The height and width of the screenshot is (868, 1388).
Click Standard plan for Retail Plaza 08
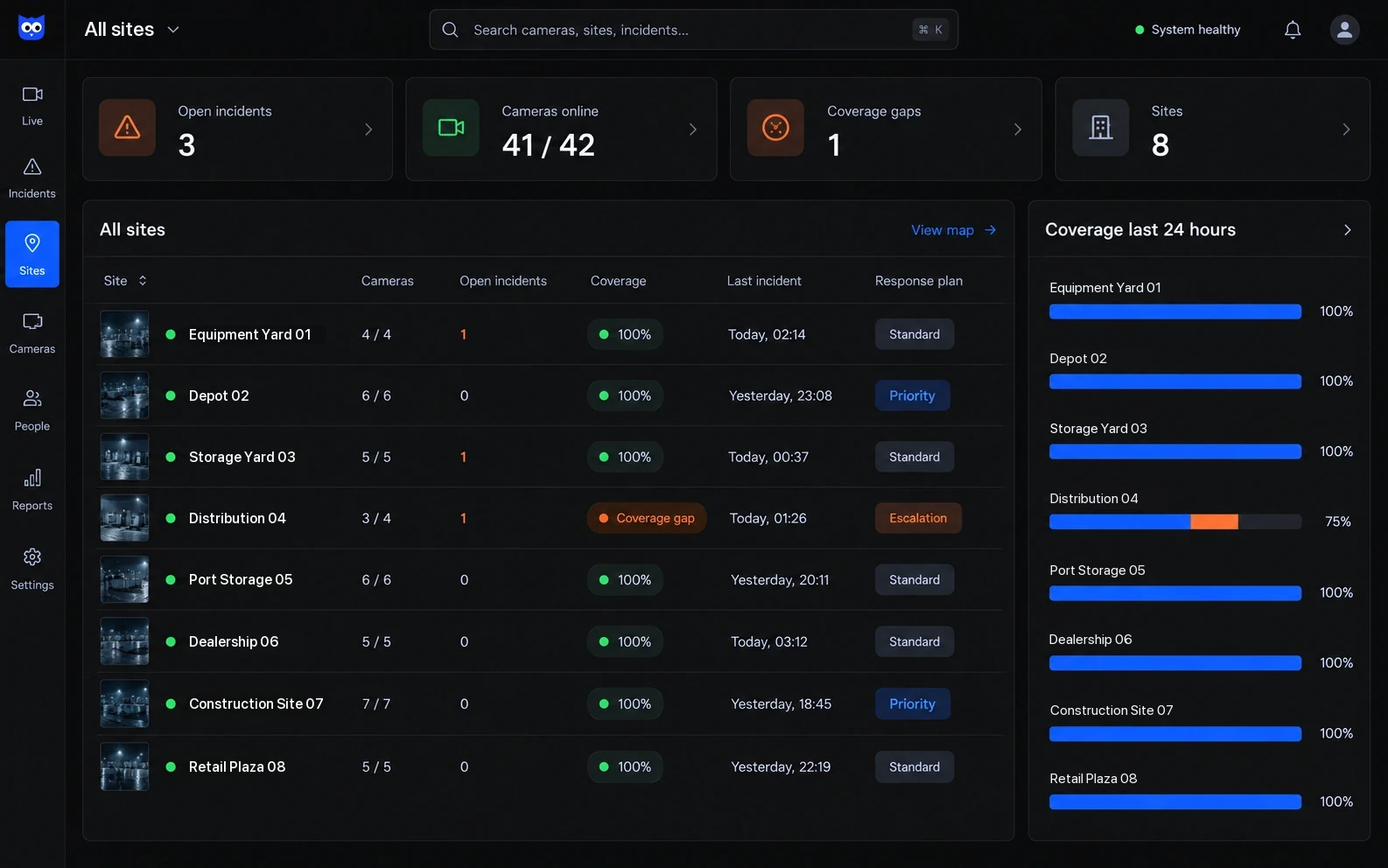pos(915,766)
